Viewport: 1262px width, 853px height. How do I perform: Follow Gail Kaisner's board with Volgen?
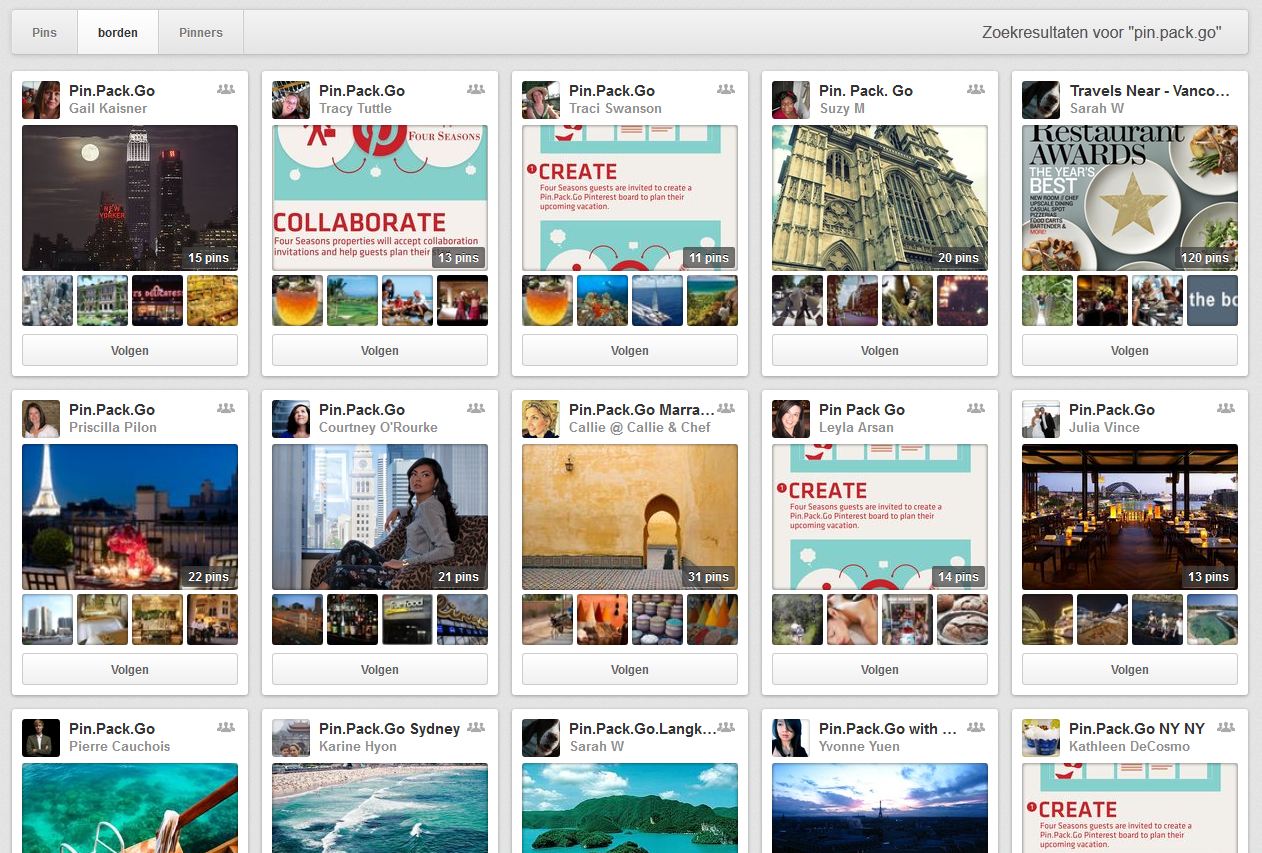pyautogui.click(x=130, y=351)
